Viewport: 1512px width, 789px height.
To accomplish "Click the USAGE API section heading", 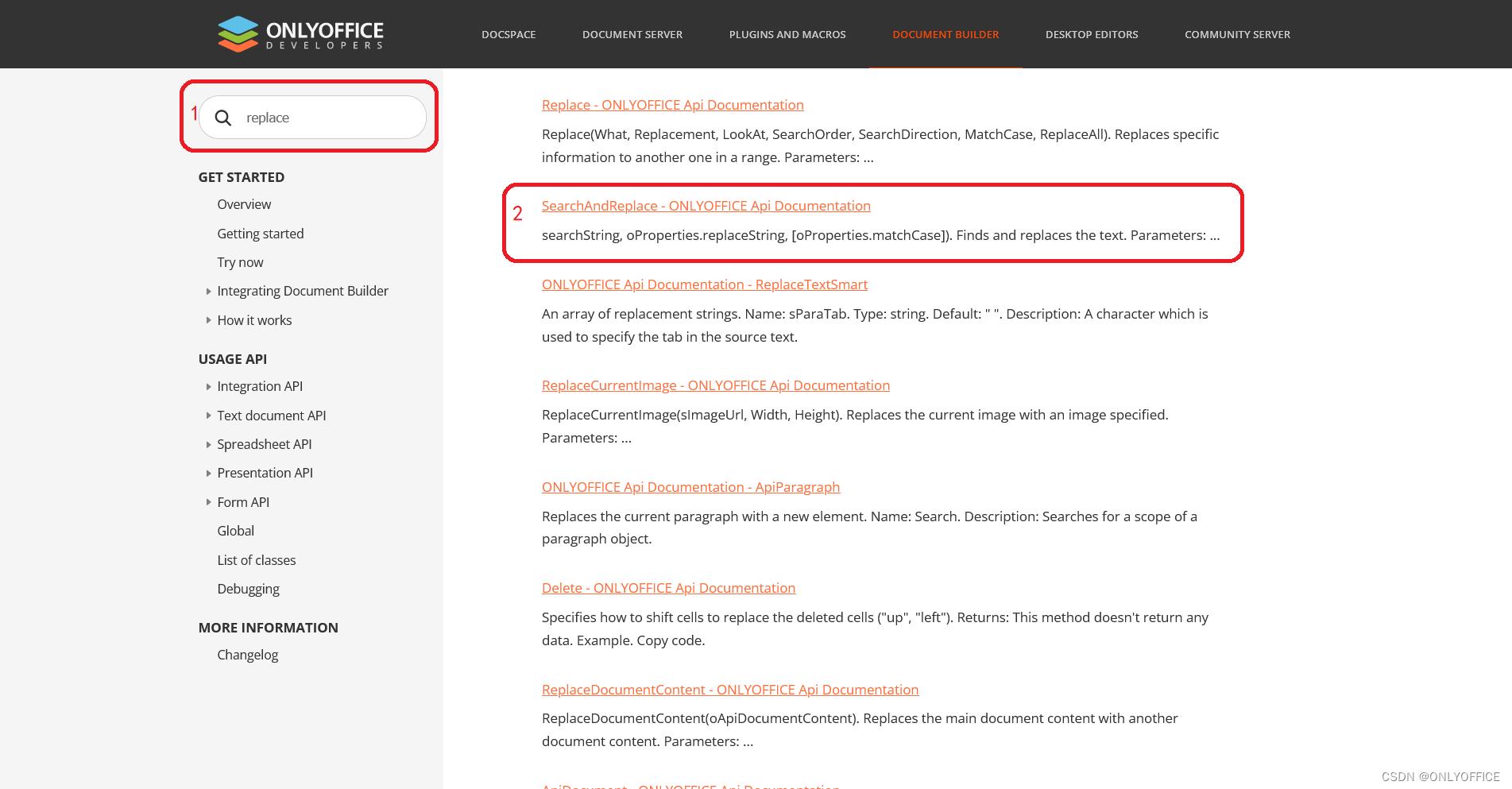I will (x=233, y=359).
